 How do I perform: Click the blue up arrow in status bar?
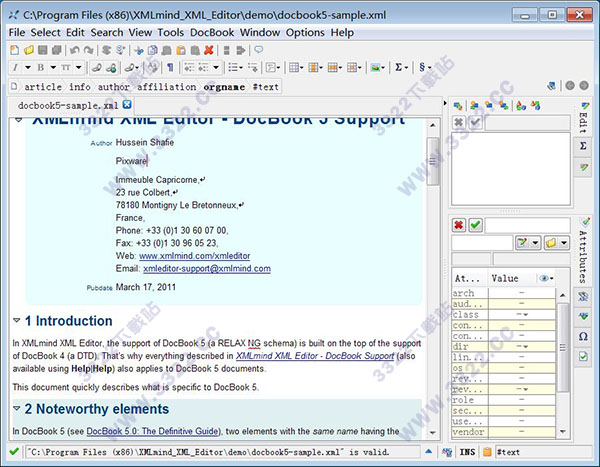(x=429, y=452)
